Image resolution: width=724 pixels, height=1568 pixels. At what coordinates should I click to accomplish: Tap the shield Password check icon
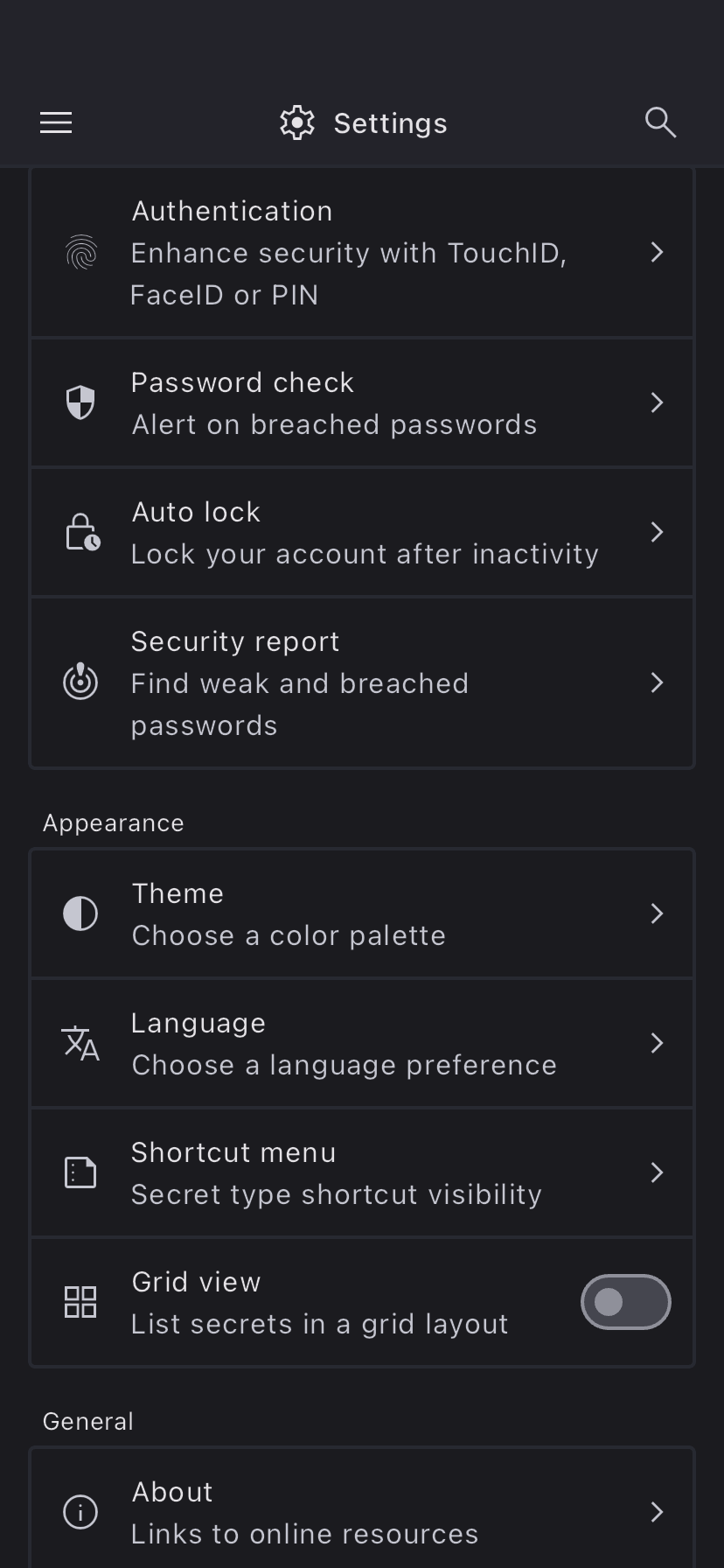point(80,403)
